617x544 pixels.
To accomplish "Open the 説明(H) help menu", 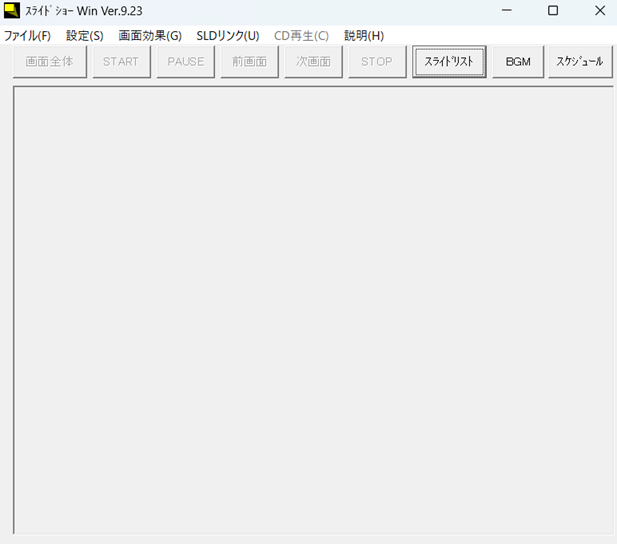I will 364,36.
